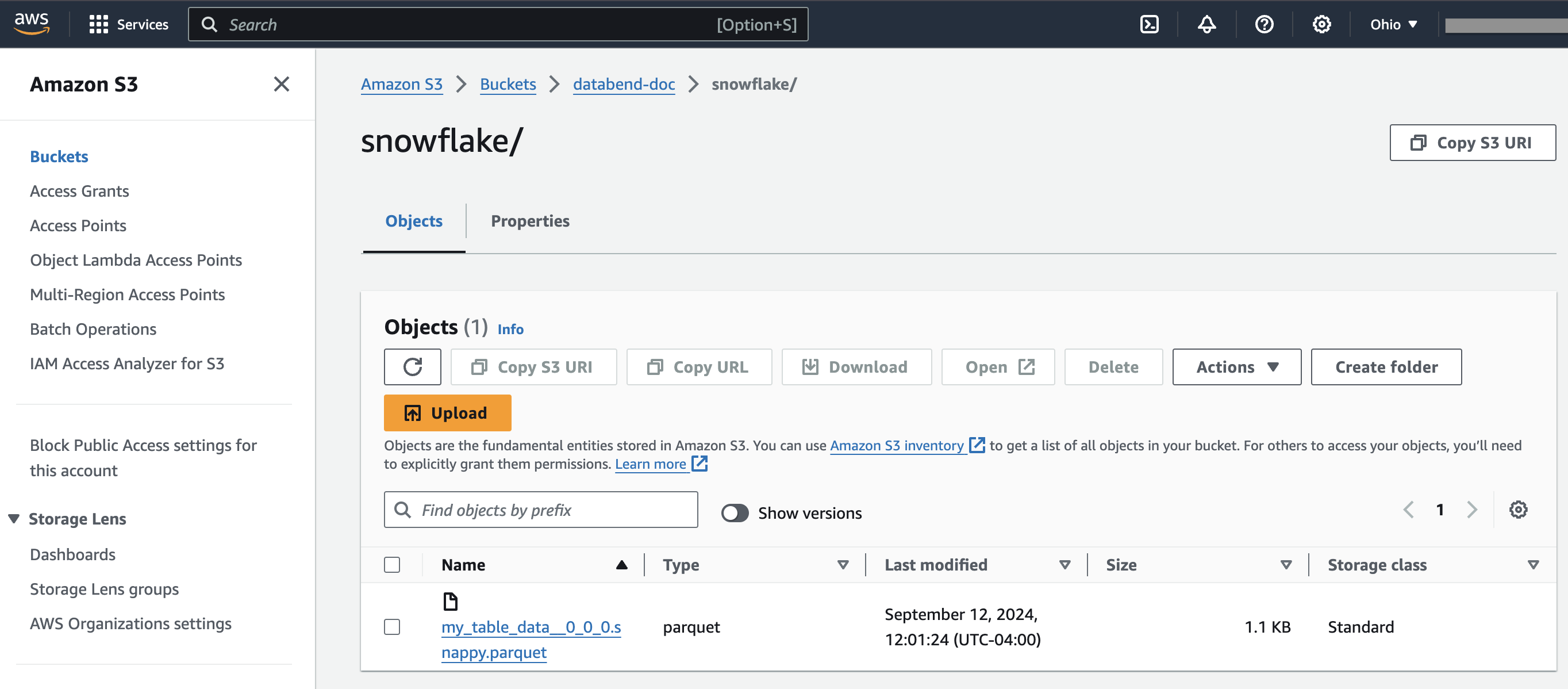
Task: Go to next page arrow
Action: (x=1472, y=510)
